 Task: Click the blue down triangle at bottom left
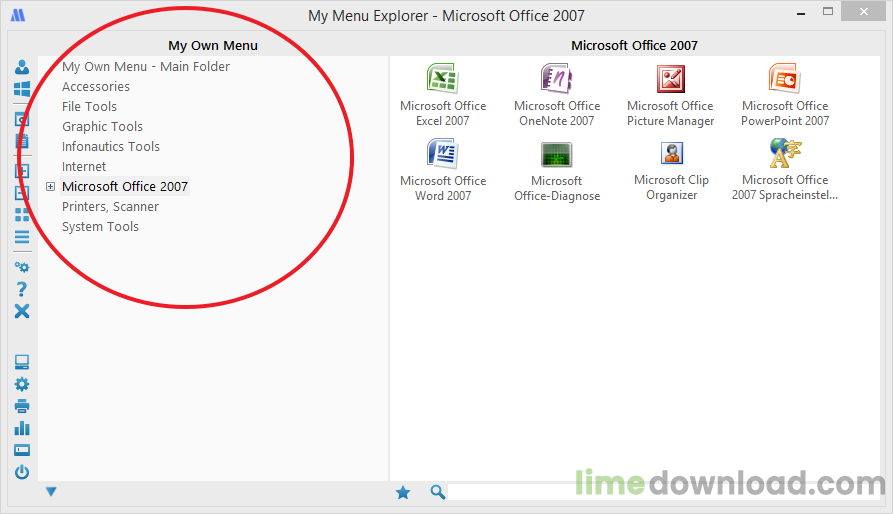51,491
